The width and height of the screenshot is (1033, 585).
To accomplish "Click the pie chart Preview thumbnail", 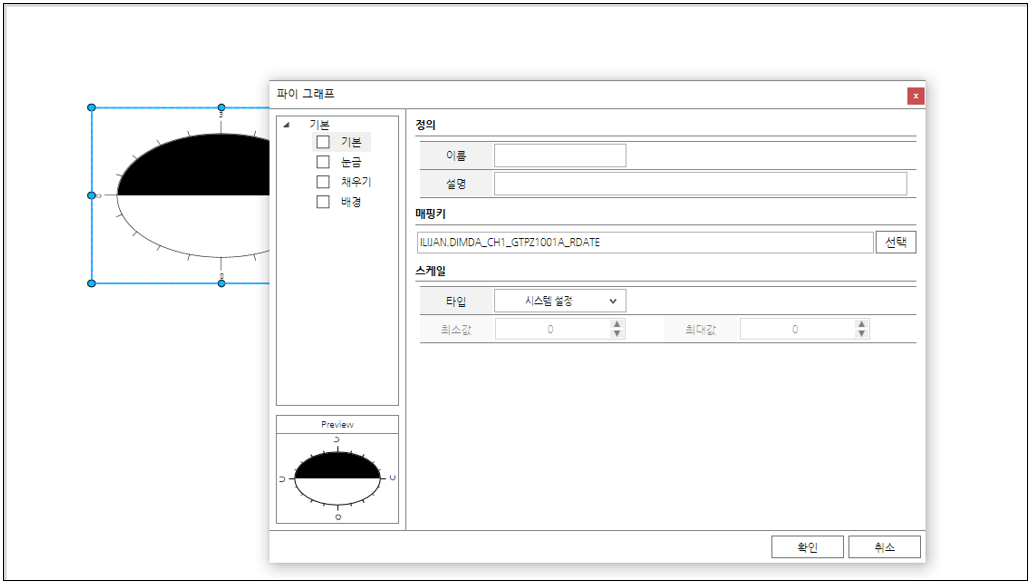I will point(337,478).
